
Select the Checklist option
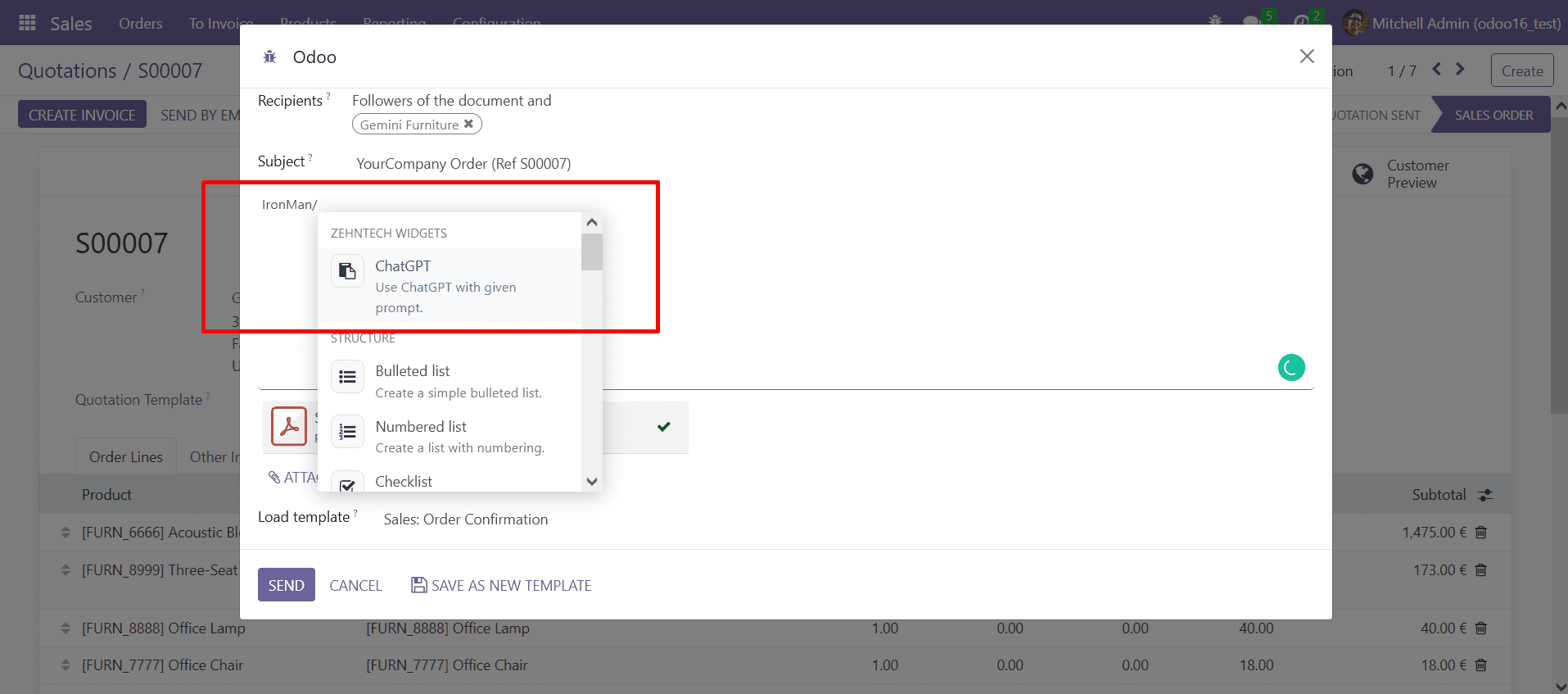pyautogui.click(x=404, y=482)
